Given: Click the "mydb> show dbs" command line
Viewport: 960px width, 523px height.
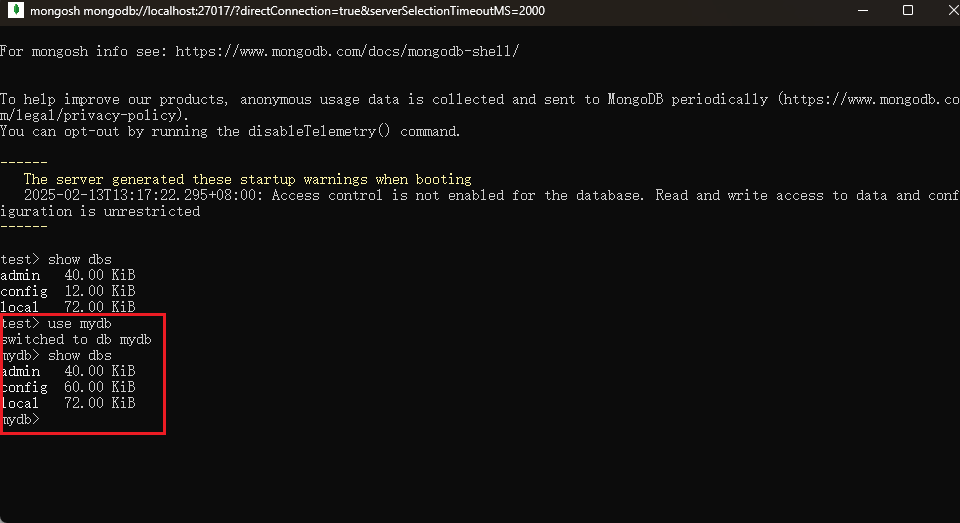Looking at the screenshot, I should coord(56,356).
